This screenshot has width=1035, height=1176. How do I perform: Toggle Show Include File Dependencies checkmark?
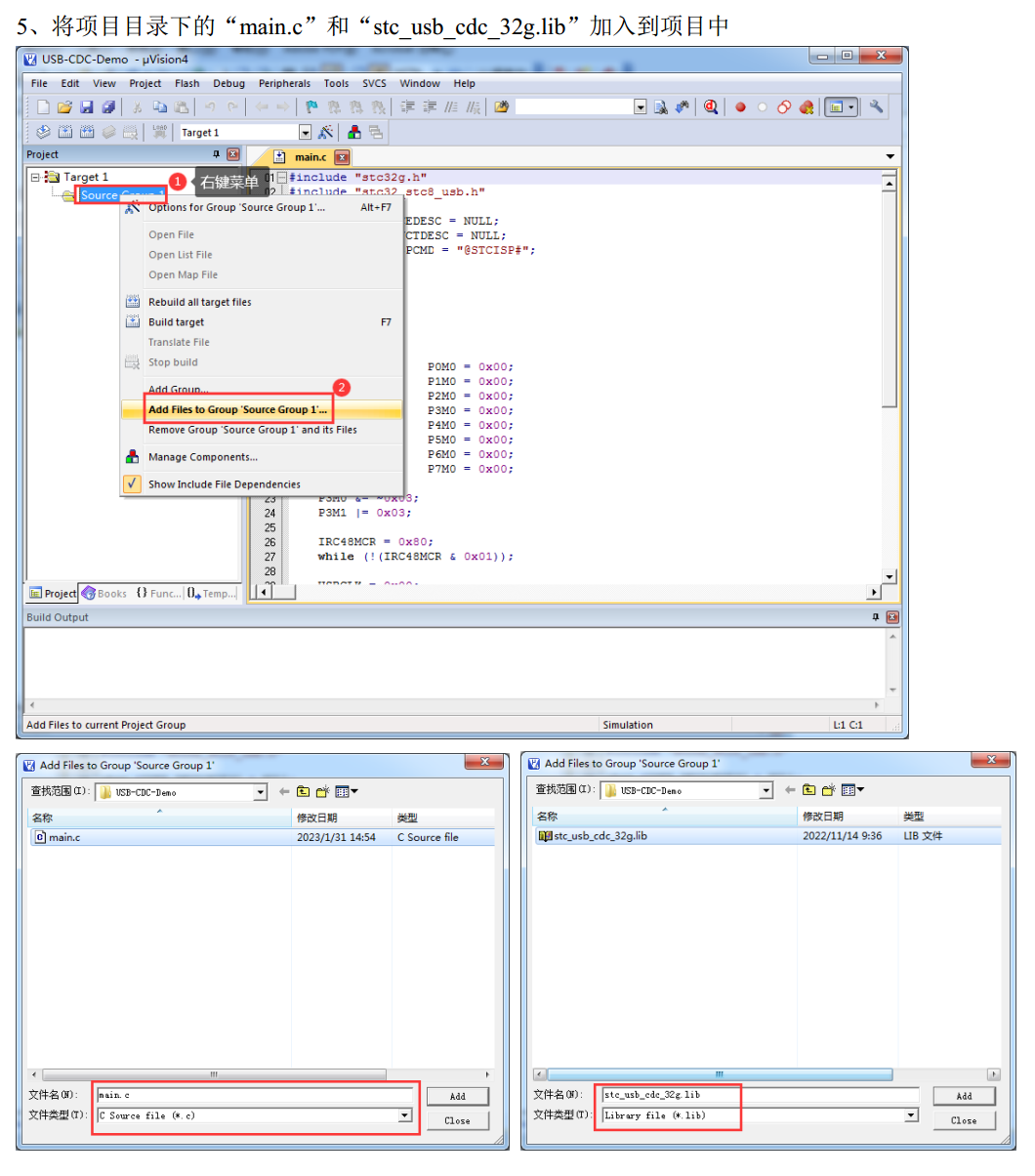(x=133, y=483)
